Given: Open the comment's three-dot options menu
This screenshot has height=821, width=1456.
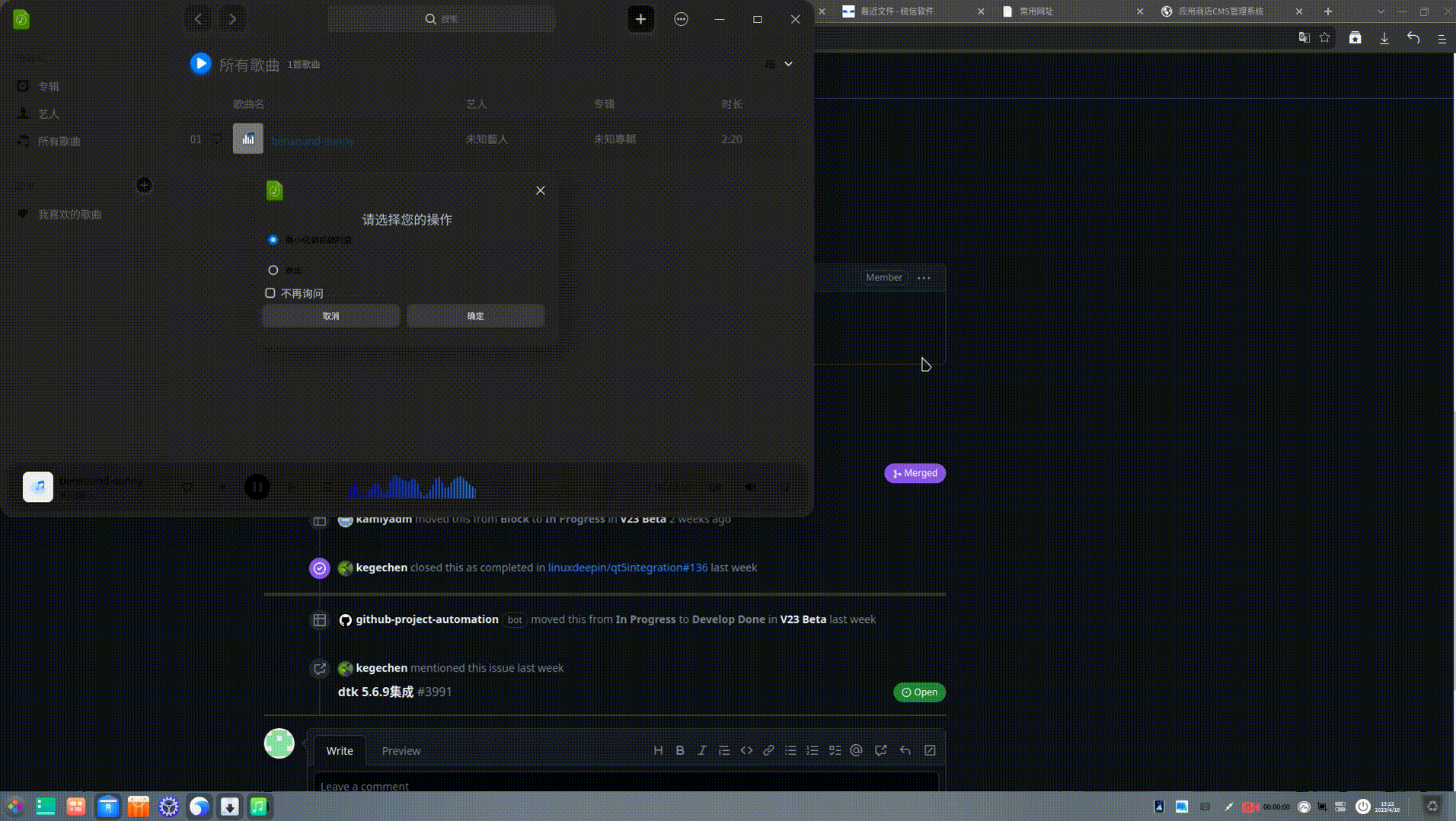Looking at the screenshot, I should (x=924, y=278).
